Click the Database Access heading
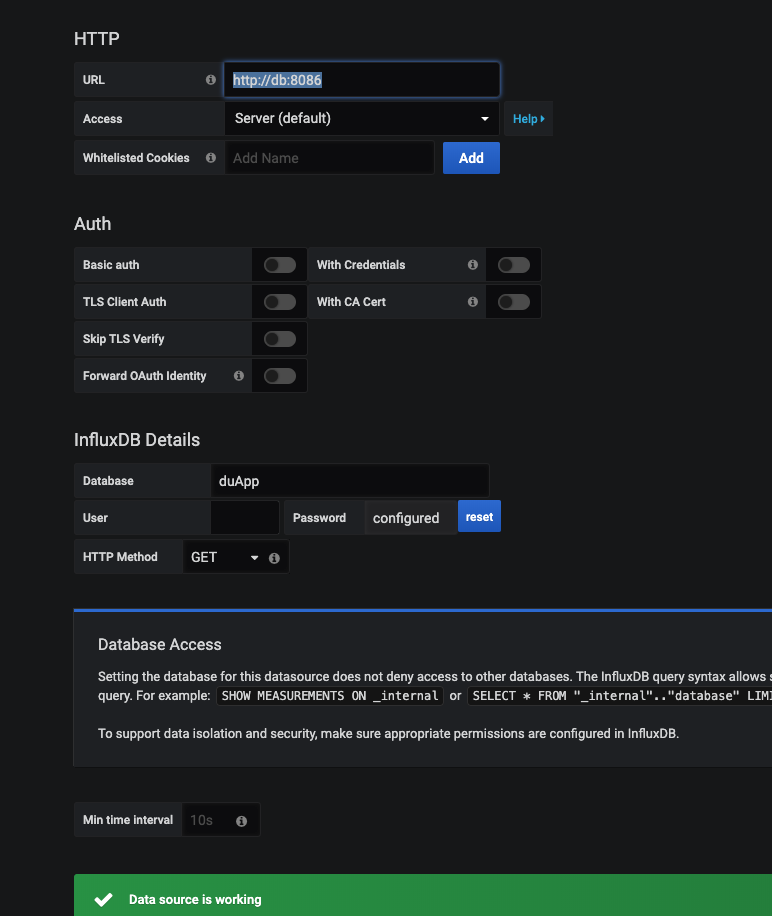 coord(159,644)
